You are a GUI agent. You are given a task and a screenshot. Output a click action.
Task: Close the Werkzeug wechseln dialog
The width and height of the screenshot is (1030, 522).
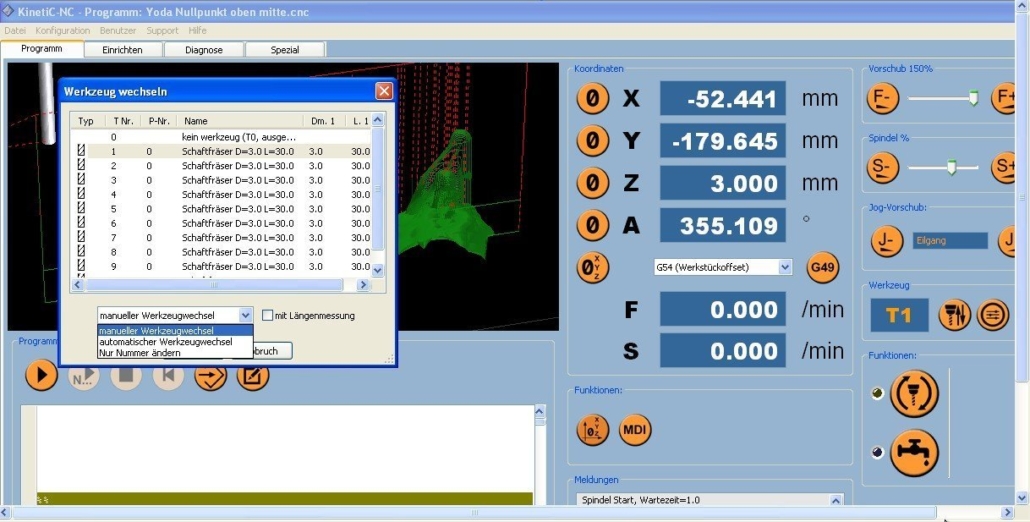tap(383, 91)
